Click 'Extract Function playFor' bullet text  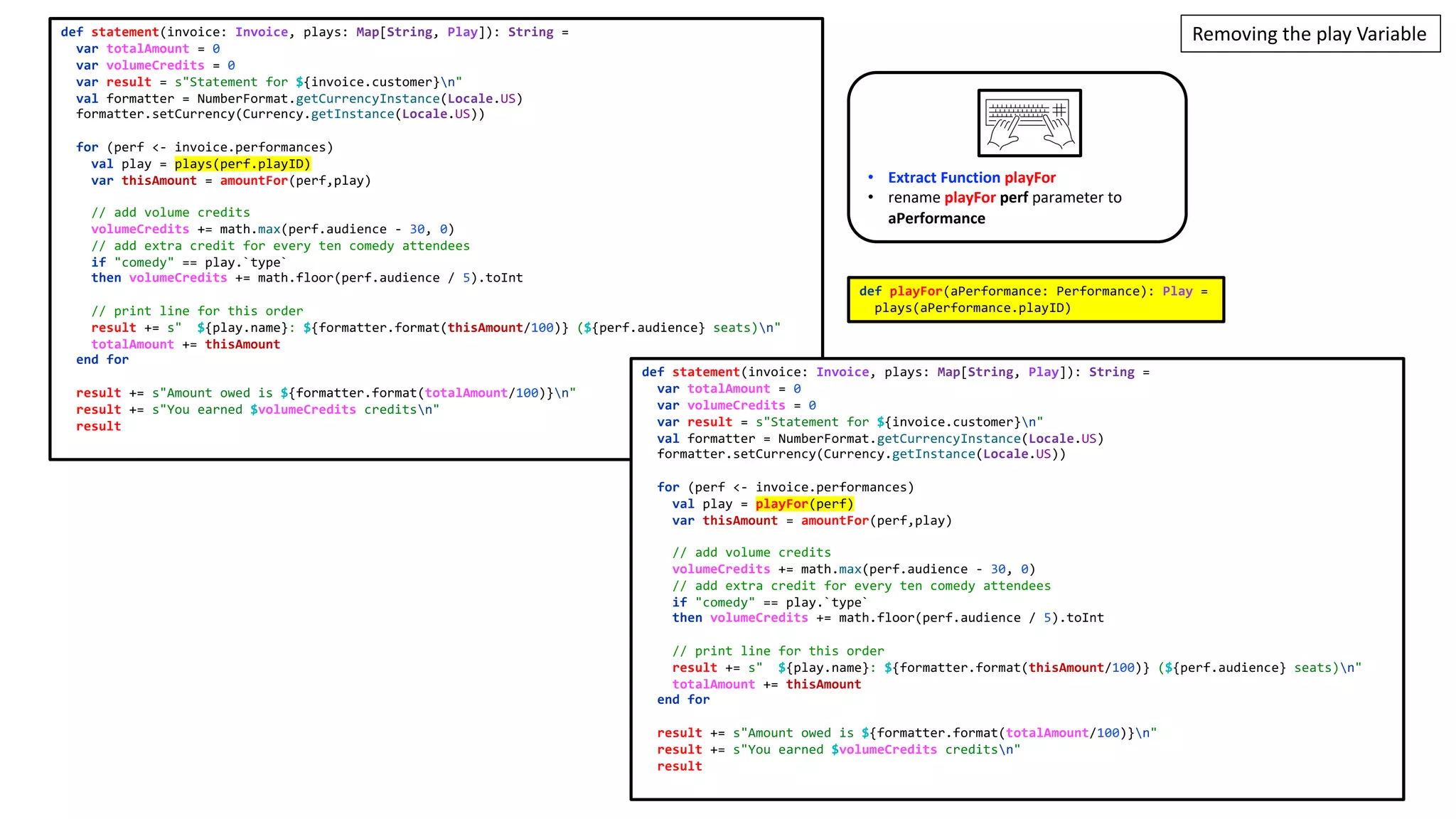pos(971,178)
